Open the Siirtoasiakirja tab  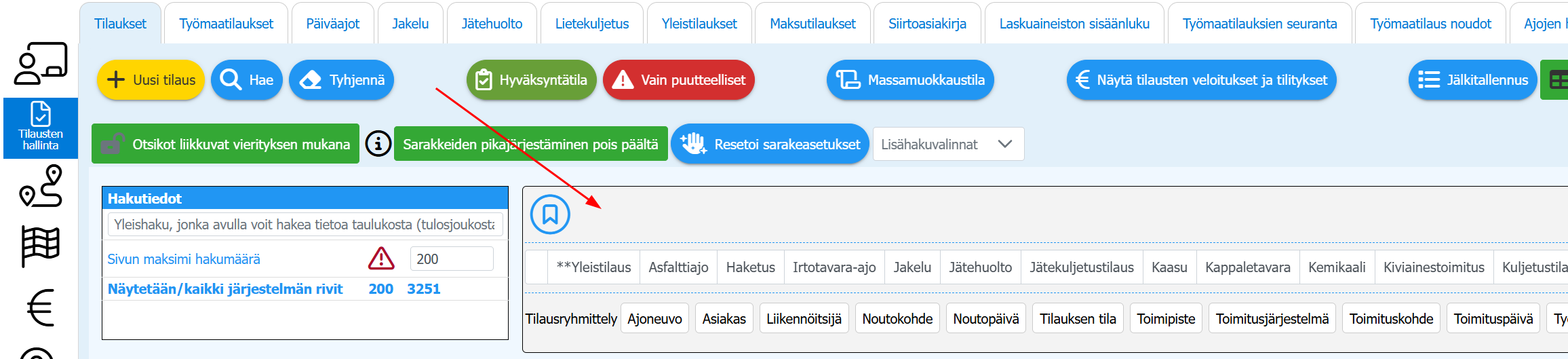pyautogui.click(x=927, y=24)
